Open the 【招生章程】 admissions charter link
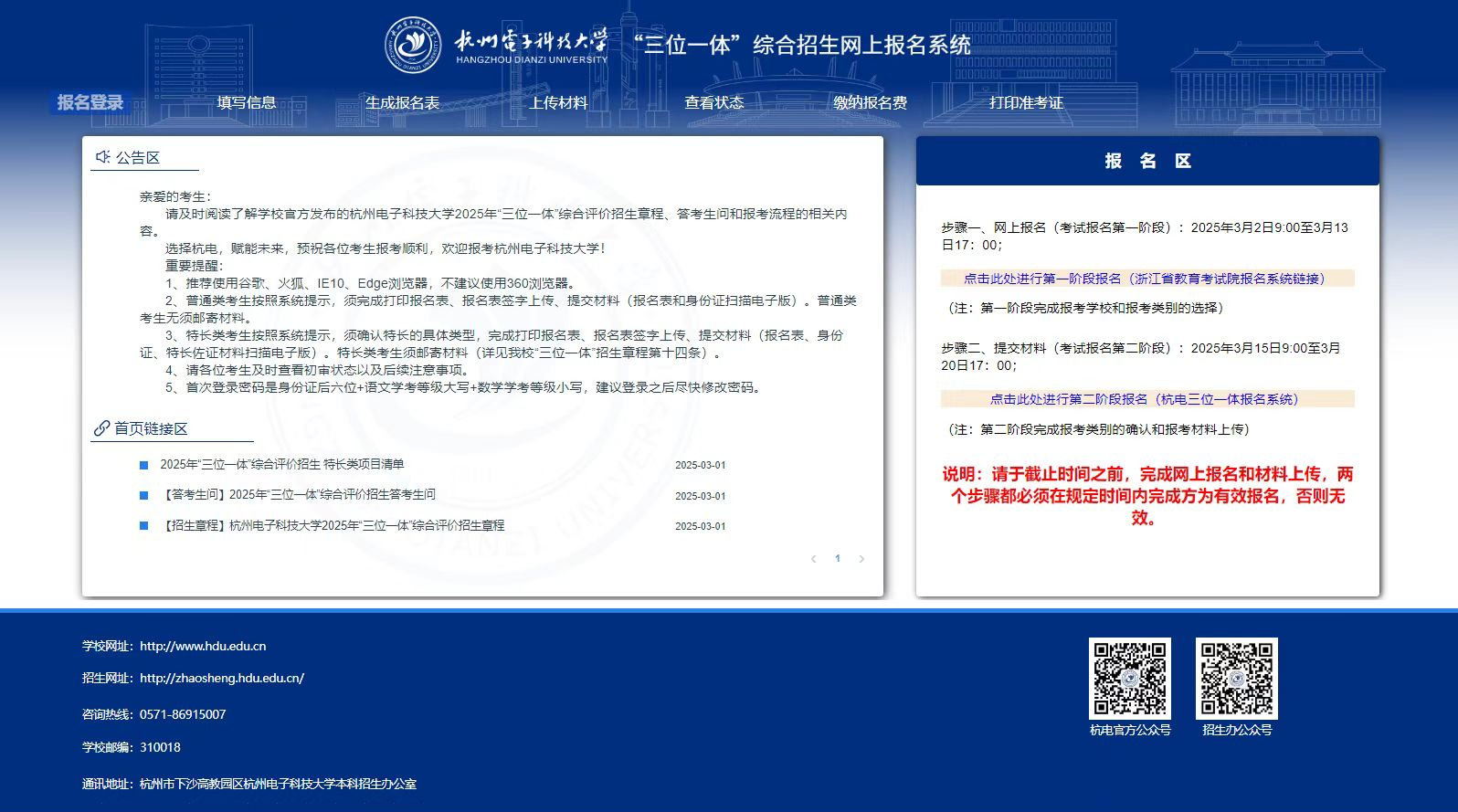 pos(333,526)
